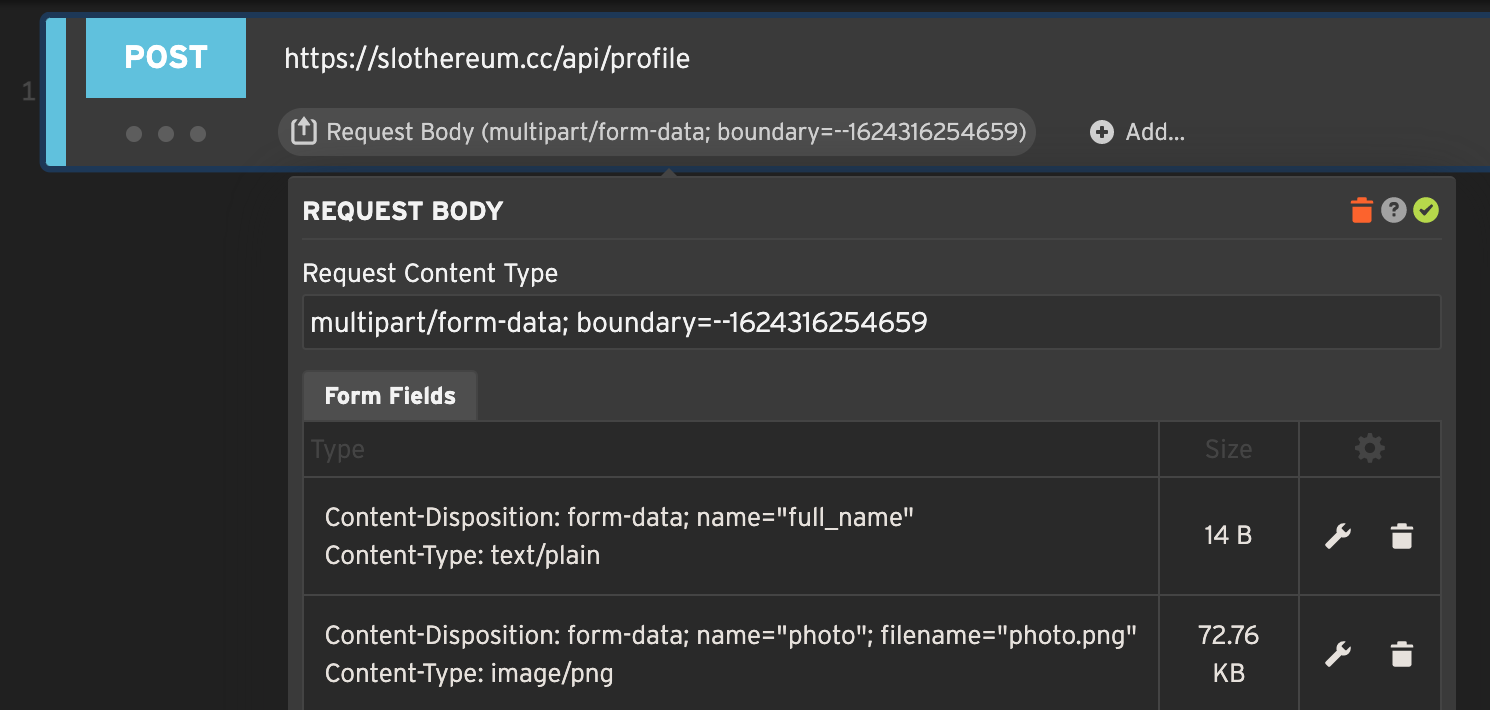The height and width of the screenshot is (710, 1490).
Task: Edit the photo field with the wrench icon
Action: pos(1338,653)
